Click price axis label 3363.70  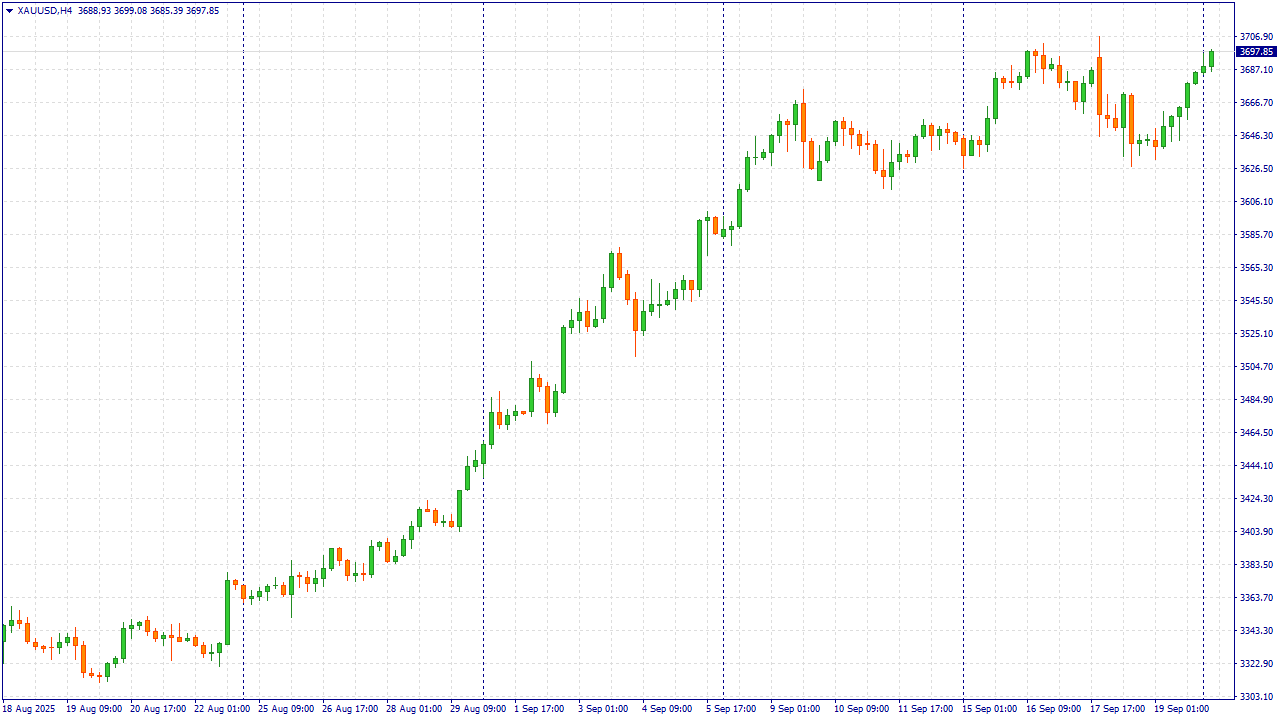[x=1256, y=598]
